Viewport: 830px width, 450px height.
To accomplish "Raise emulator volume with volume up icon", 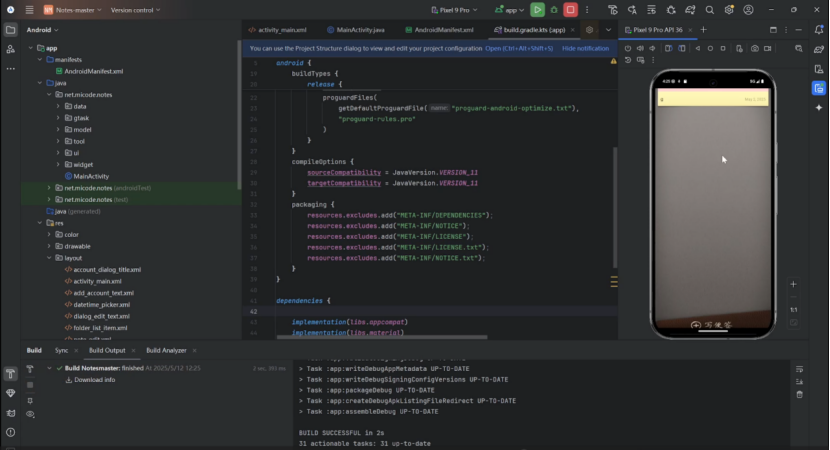I will pos(640,48).
